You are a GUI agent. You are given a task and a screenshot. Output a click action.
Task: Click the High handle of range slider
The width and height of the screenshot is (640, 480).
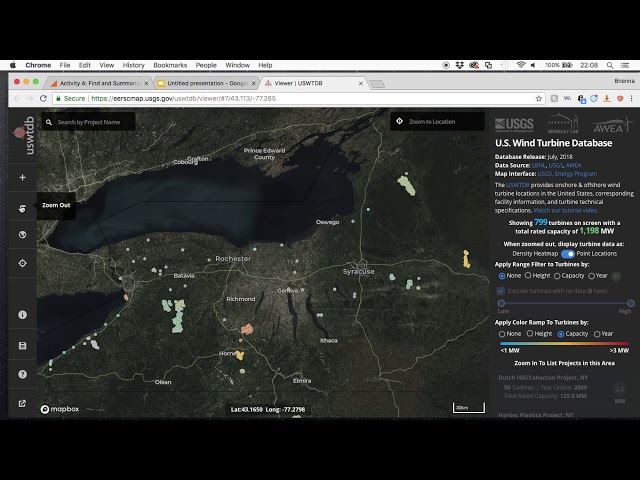click(x=631, y=303)
